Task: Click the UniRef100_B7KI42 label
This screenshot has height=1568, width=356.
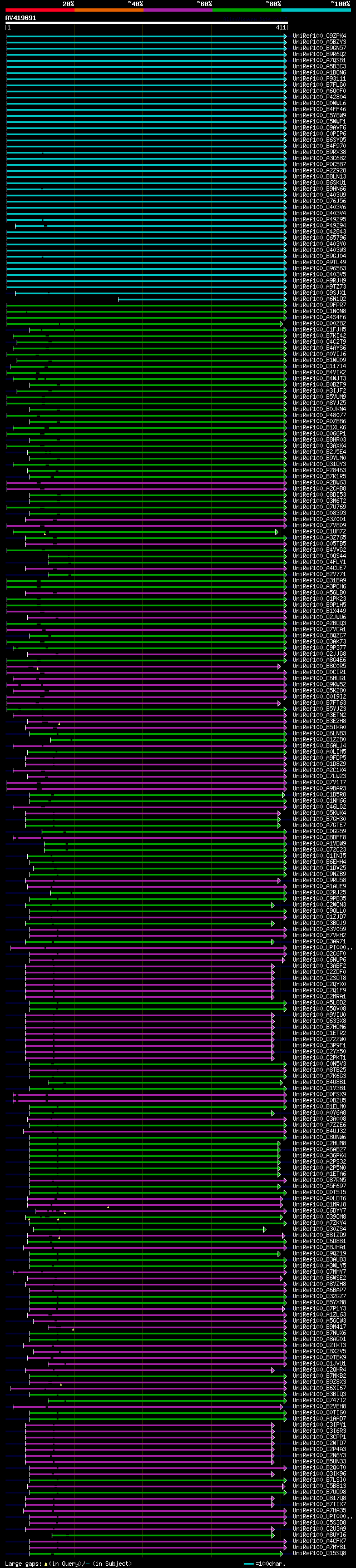Action: tap(319, 336)
